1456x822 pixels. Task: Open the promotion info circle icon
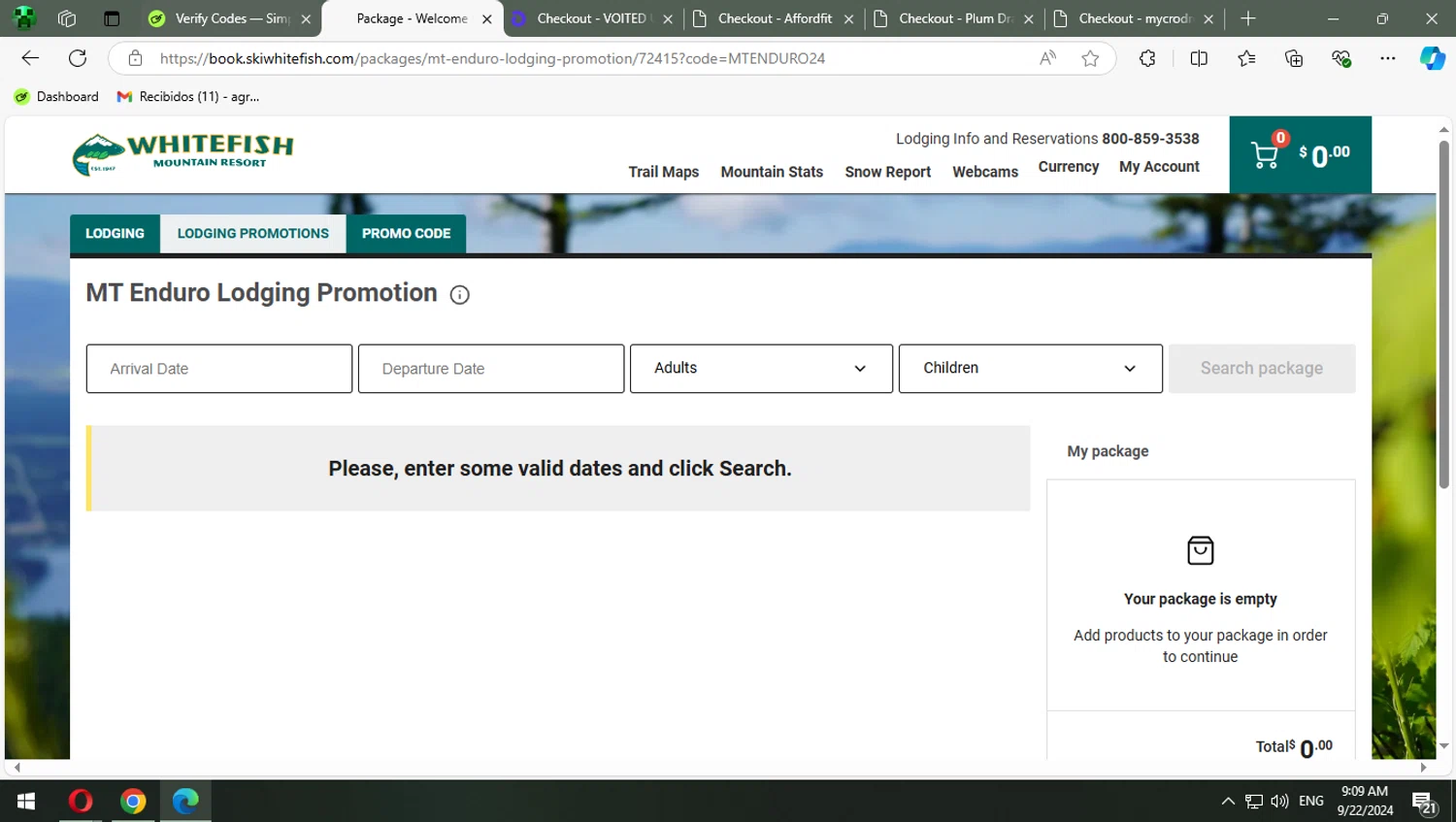pyautogui.click(x=460, y=295)
